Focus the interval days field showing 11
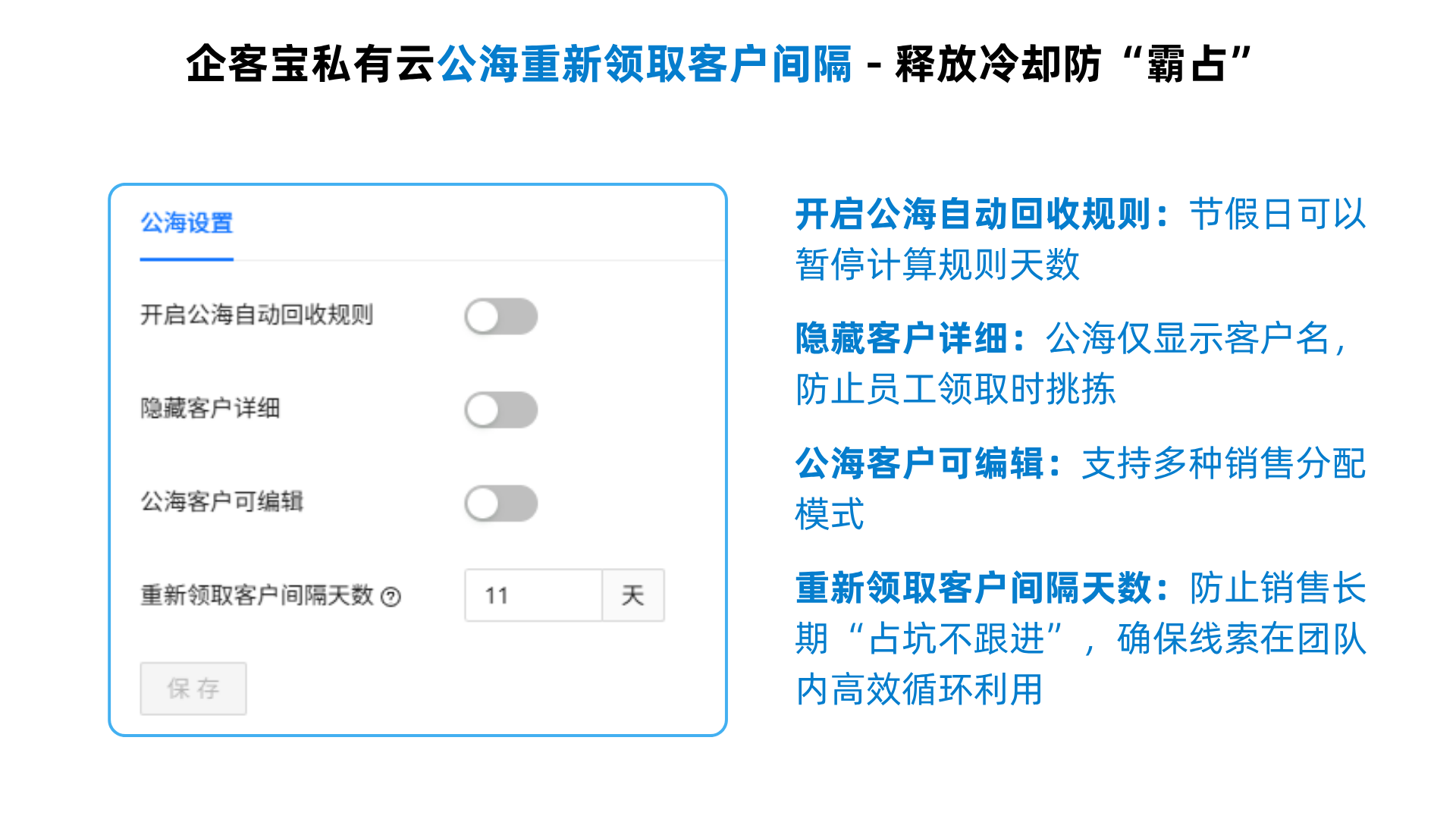 [x=533, y=596]
